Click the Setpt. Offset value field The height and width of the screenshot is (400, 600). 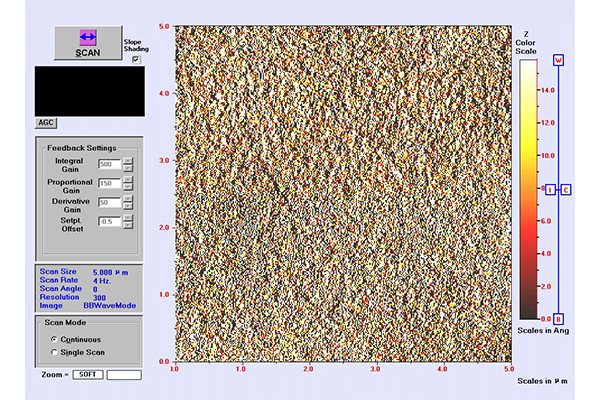coord(109,222)
